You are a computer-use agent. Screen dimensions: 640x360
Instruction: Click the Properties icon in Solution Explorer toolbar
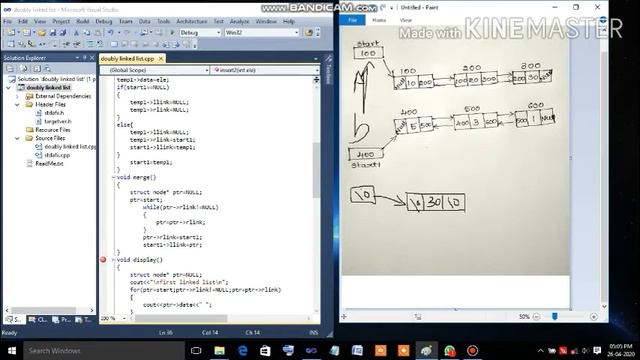tap(10, 69)
